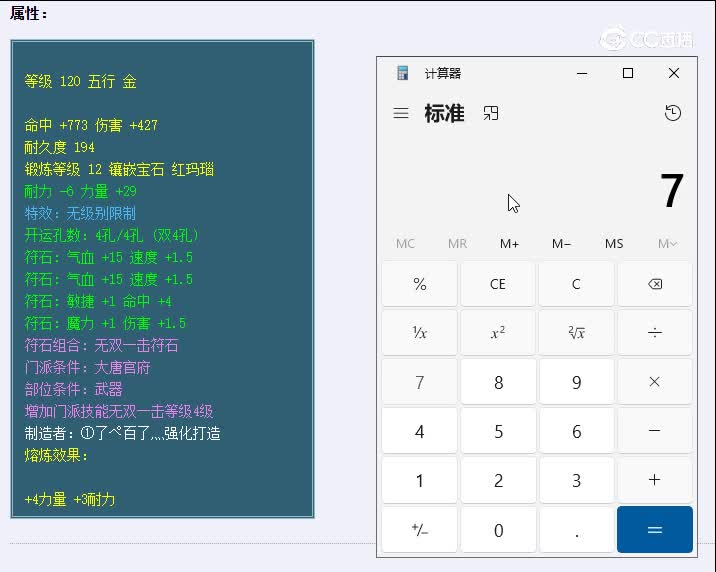The height and width of the screenshot is (572, 716).
Task: Click the CE clear entry key
Action: point(498,284)
